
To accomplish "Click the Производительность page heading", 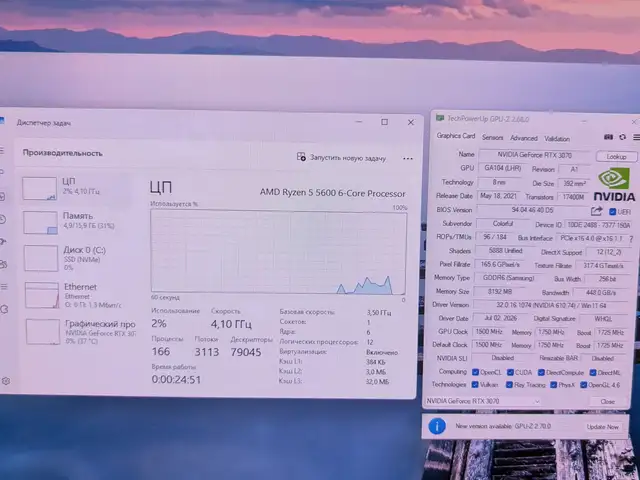I will (x=62, y=153).
